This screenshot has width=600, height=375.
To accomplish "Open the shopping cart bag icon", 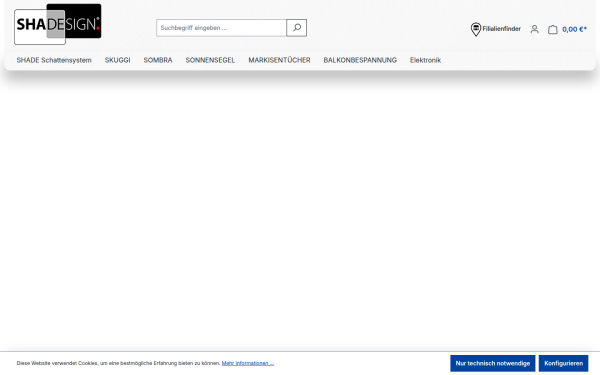I will 553,29.
